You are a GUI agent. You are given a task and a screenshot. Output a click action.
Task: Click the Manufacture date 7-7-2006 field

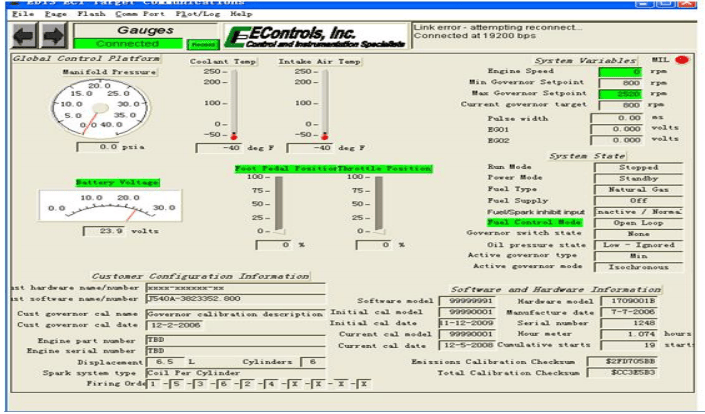629,312
